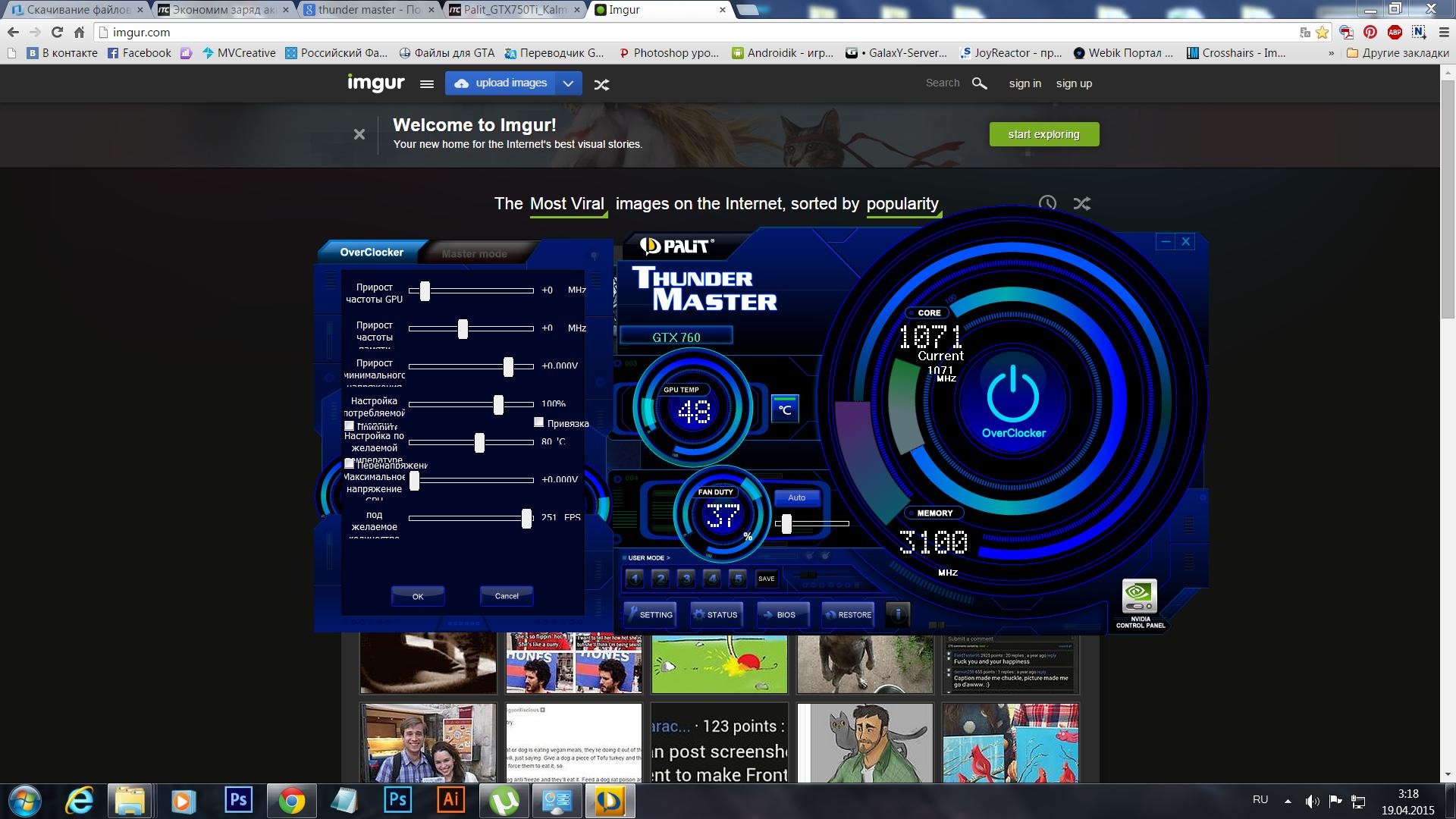Switch to the Master mode tab
The height and width of the screenshot is (819, 1456).
475,253
